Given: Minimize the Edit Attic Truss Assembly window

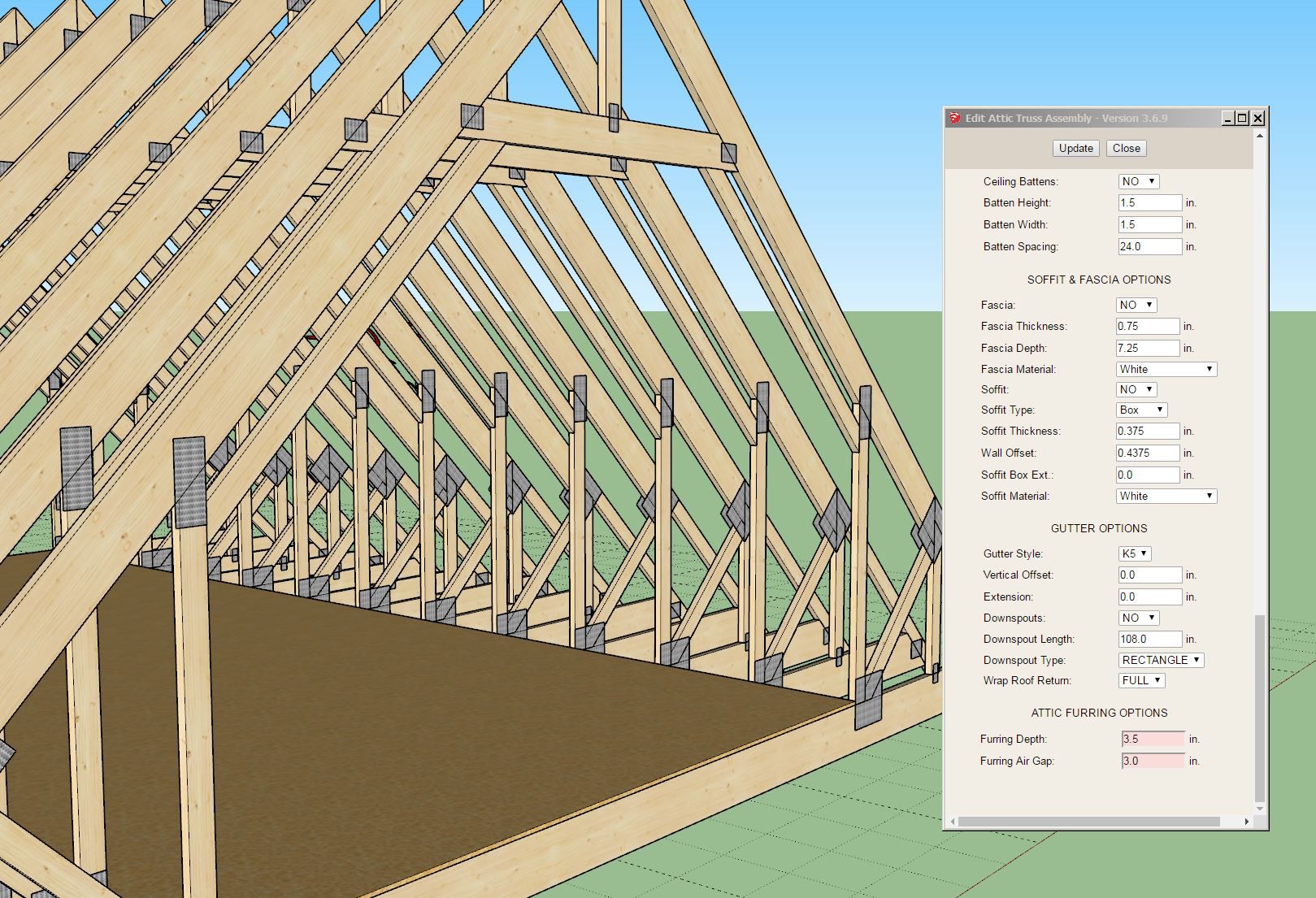Looking at the screenshot, I should point(1227,118).
